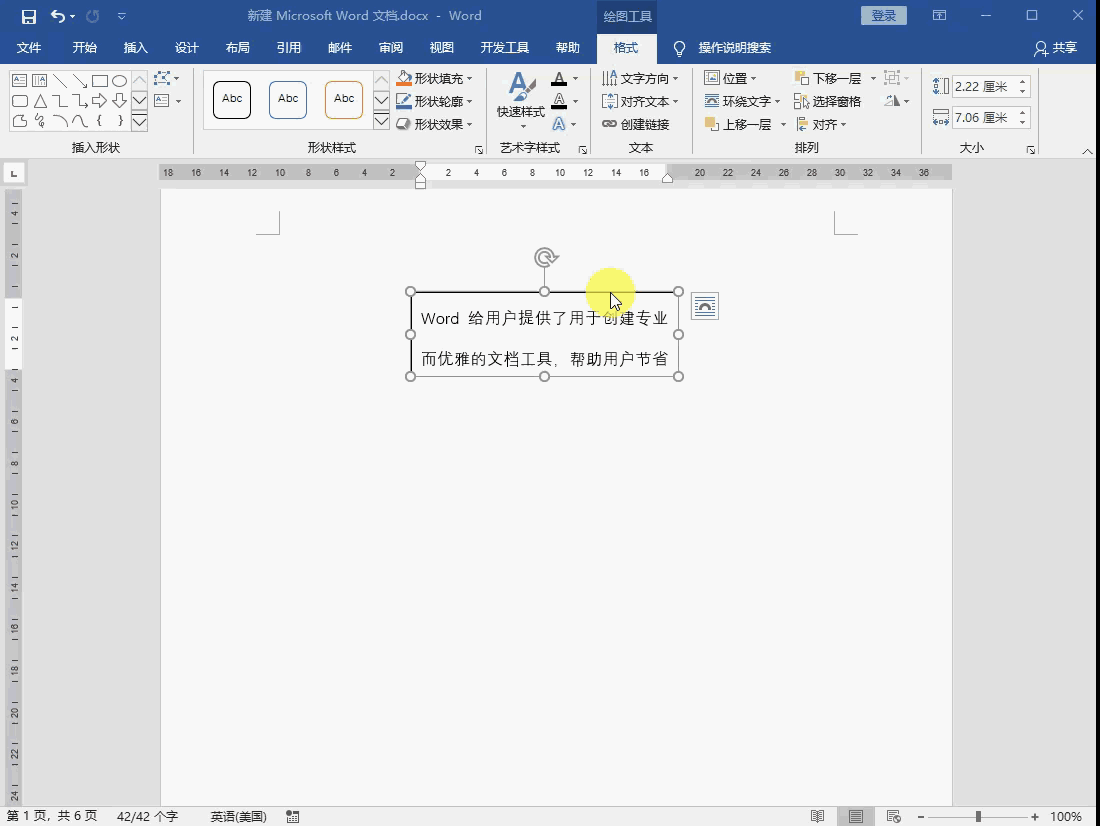Select the down block arrow shape
The image size is (1100, 826).
pyautogui.click(x=119, y=100)
